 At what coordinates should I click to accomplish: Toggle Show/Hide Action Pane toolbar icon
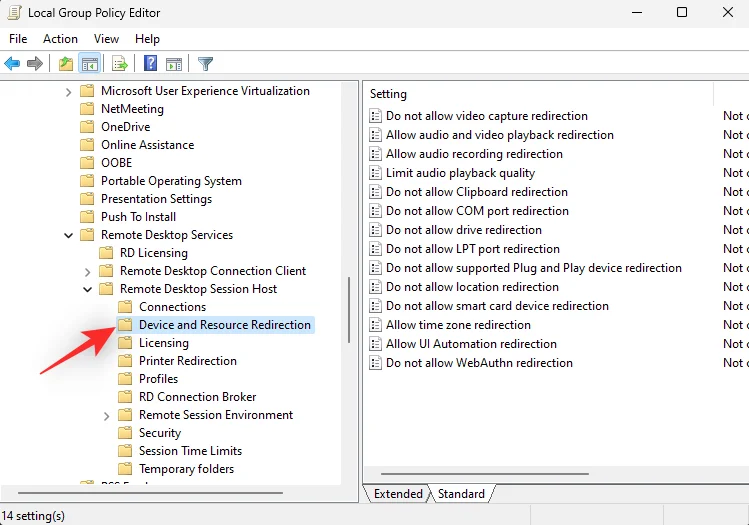coord(174,64)
